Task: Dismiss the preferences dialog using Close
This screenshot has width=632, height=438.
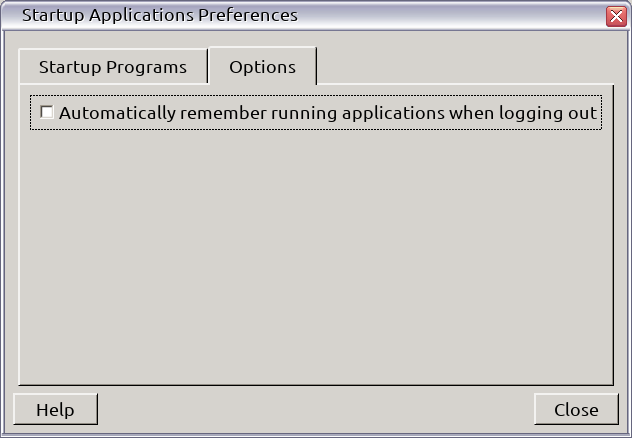Action: click(576, 409)
